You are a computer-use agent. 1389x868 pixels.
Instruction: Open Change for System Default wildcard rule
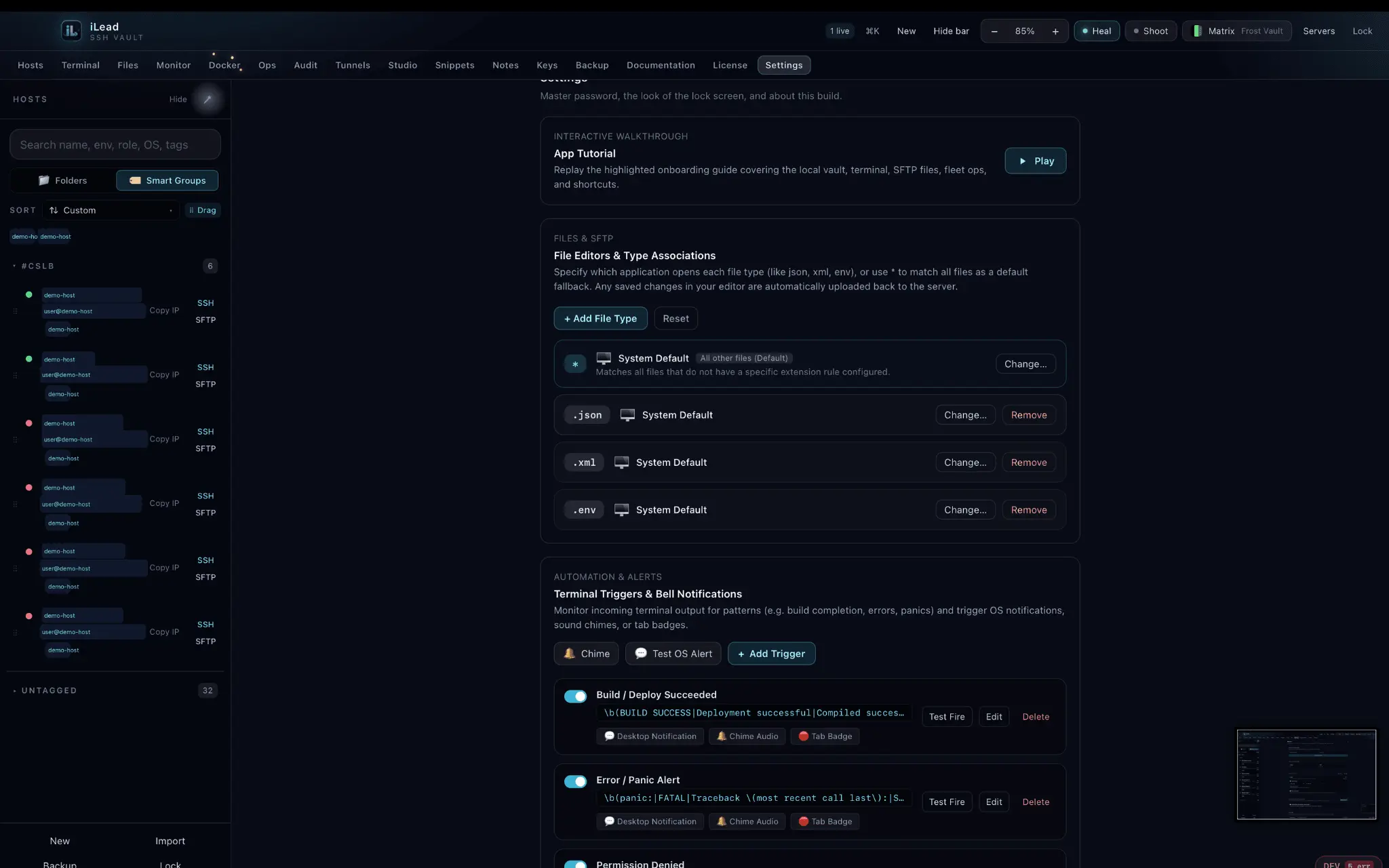click(x=1025, y=364)
